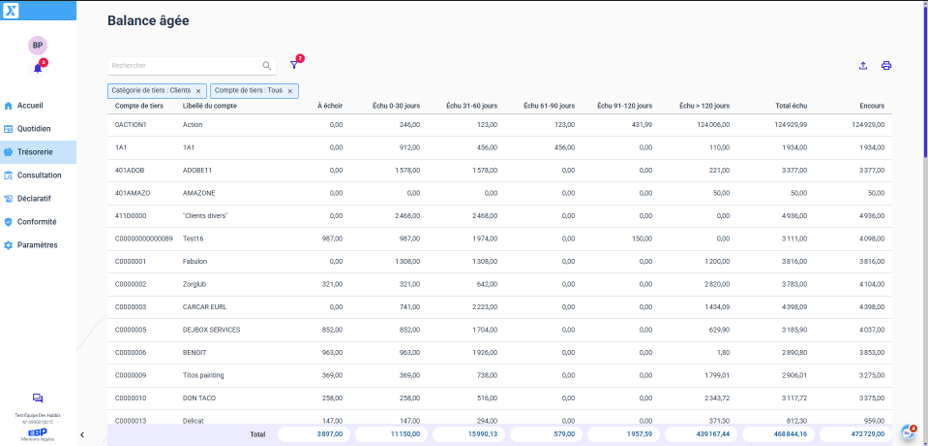928x446 pixels.
Task: Open the notifications bell
Action: coord(38,68)
